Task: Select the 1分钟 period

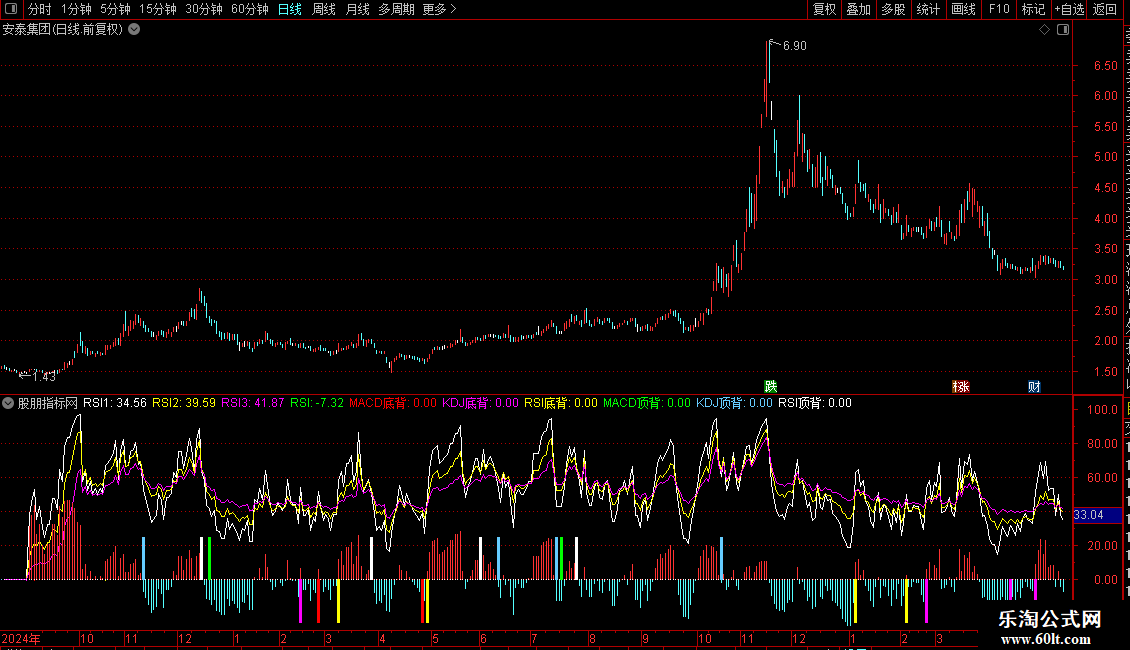Action: 76,9
